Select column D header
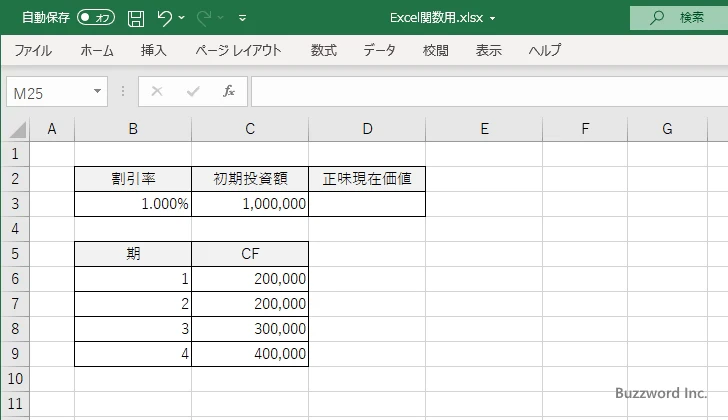The height and width of the screenshot is (420, 728). coord(367,129)
